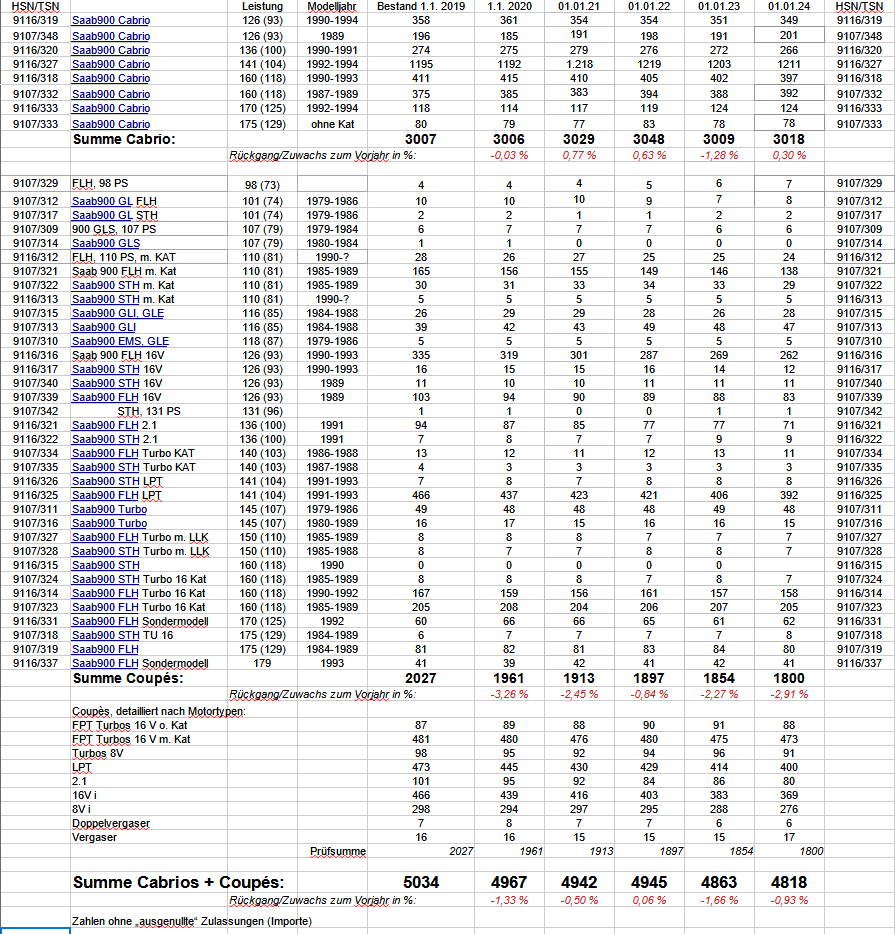This screenshot has height=934, width=895.
Task: Open Saab900 Cabrio link for 9116/319
Action: 111,20
